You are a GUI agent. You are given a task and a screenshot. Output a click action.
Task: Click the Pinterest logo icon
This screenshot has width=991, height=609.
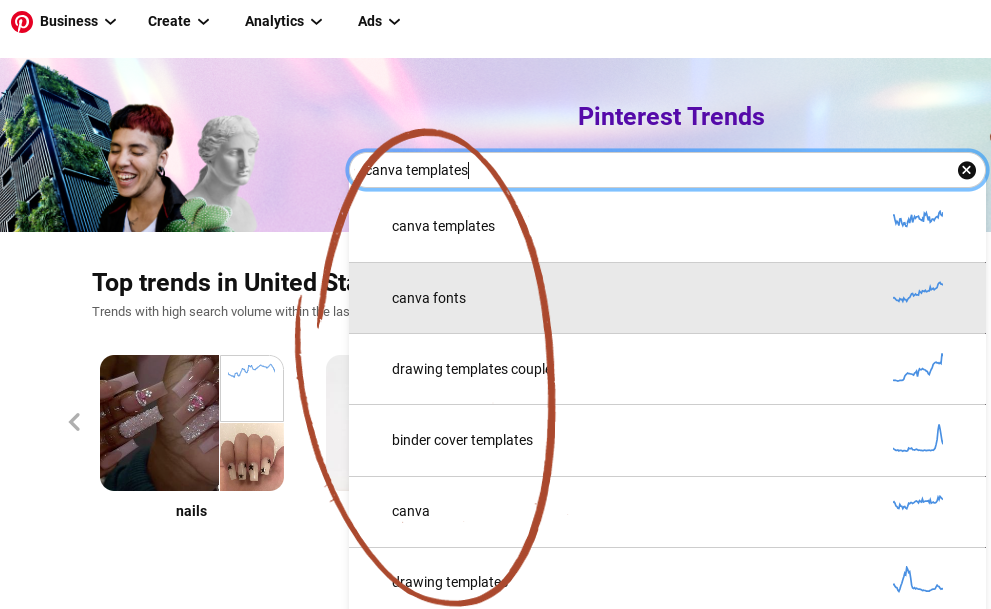pyautogui.click(x=21, y=21)
